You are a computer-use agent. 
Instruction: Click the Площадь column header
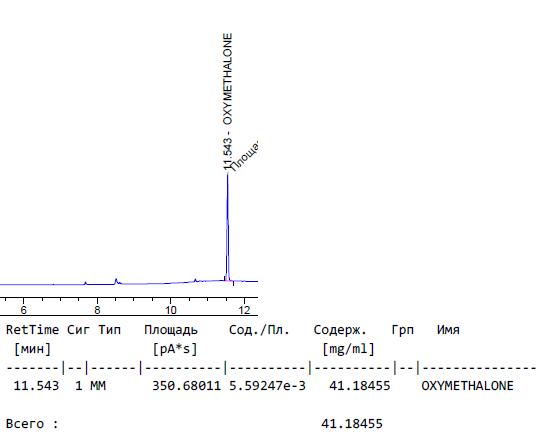click(171, 330)
